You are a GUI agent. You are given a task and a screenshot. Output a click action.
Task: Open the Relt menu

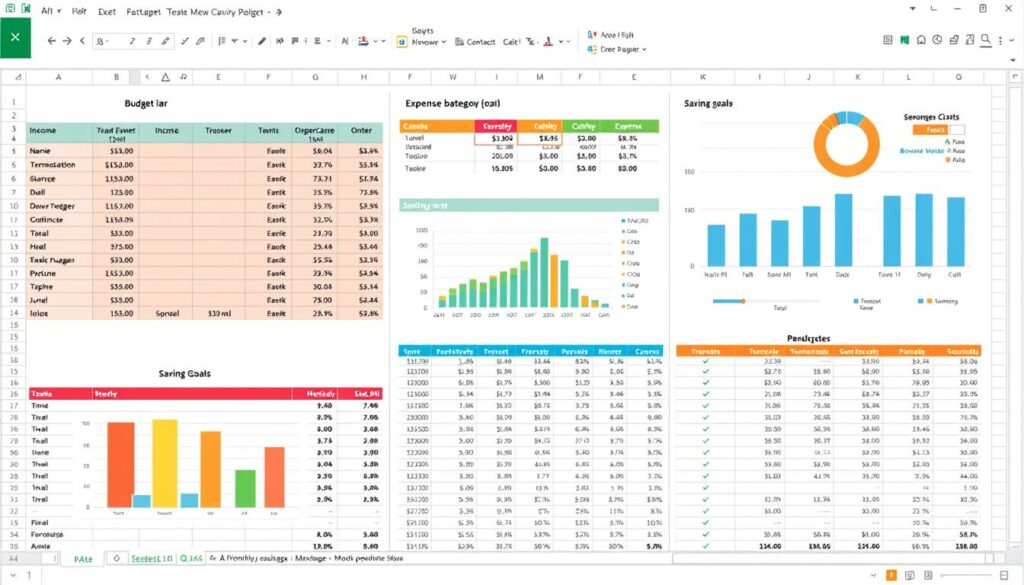pos(79,11)
